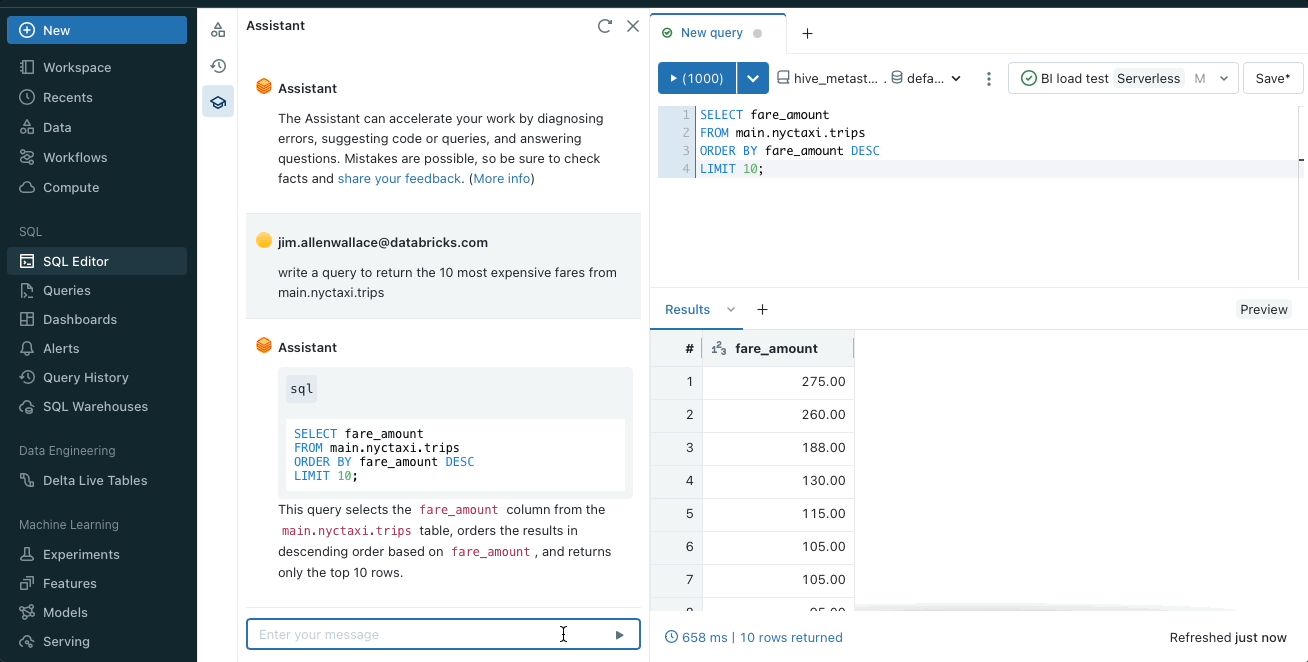1308x662 pixels.
Task: Switch to the New query tab
Action: tap(711, 33)
